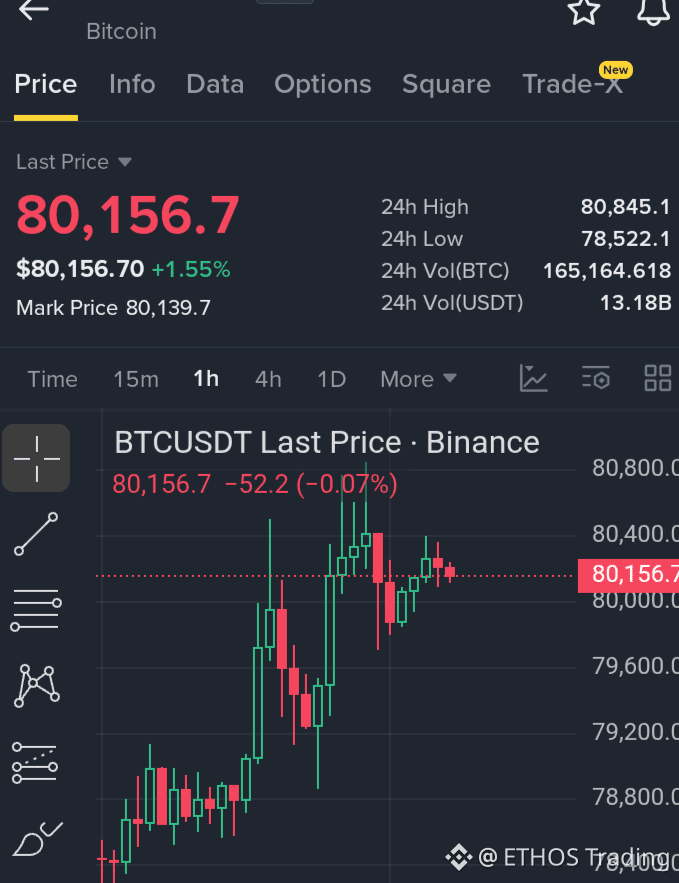The width and height of the screenshot is (679, 883).
Task: Expand the Last Price dropdown
Action: (x=74, y=162)
